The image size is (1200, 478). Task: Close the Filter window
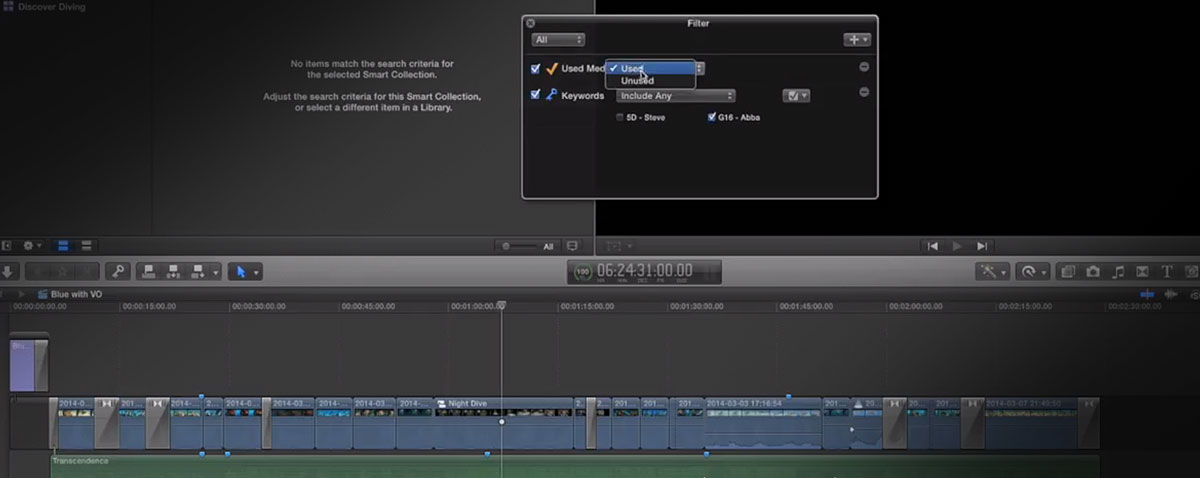coord(530,22)
